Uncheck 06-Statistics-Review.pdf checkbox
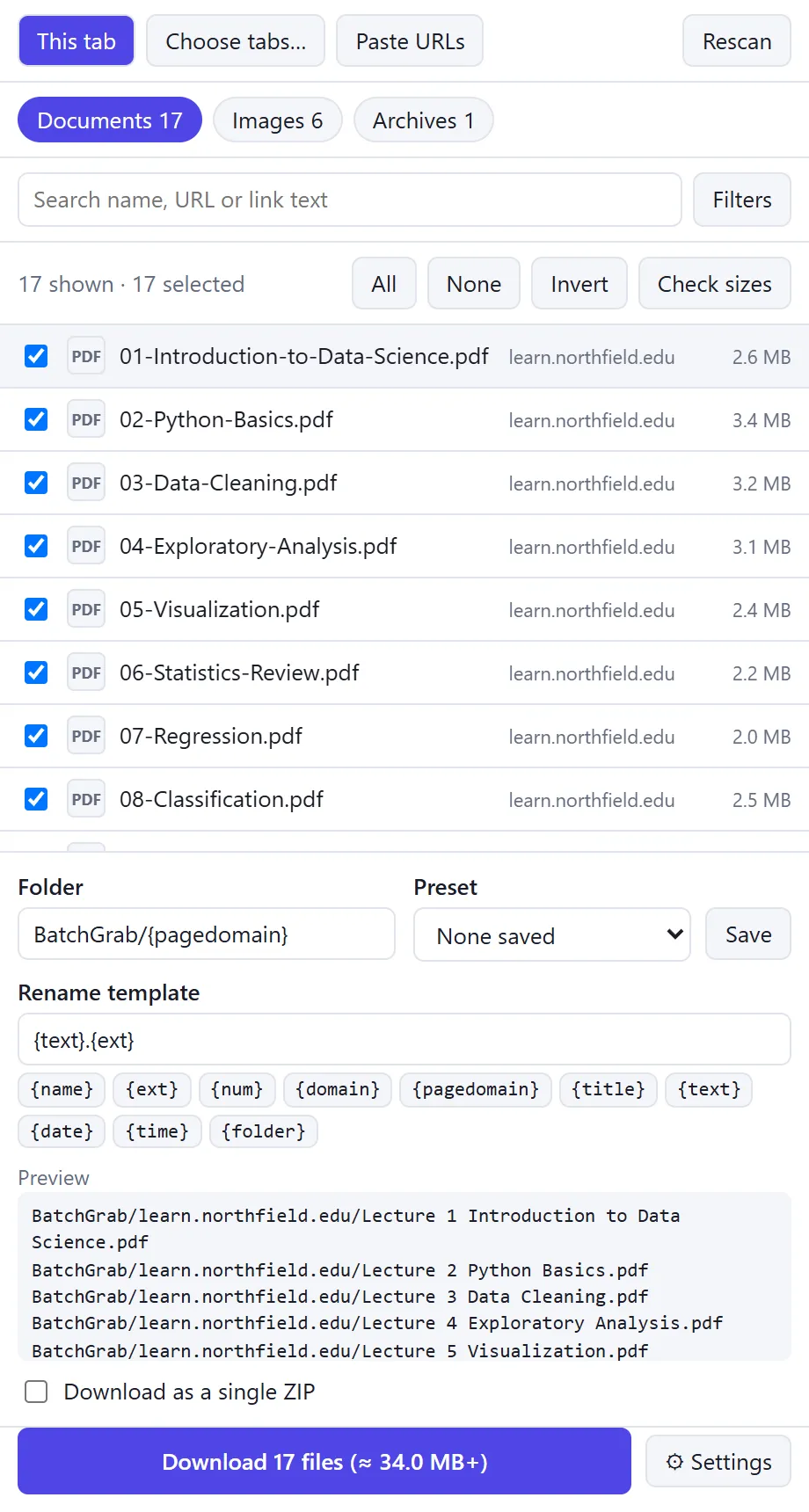This screenshot has width=809, height=1512. point(36,672)
